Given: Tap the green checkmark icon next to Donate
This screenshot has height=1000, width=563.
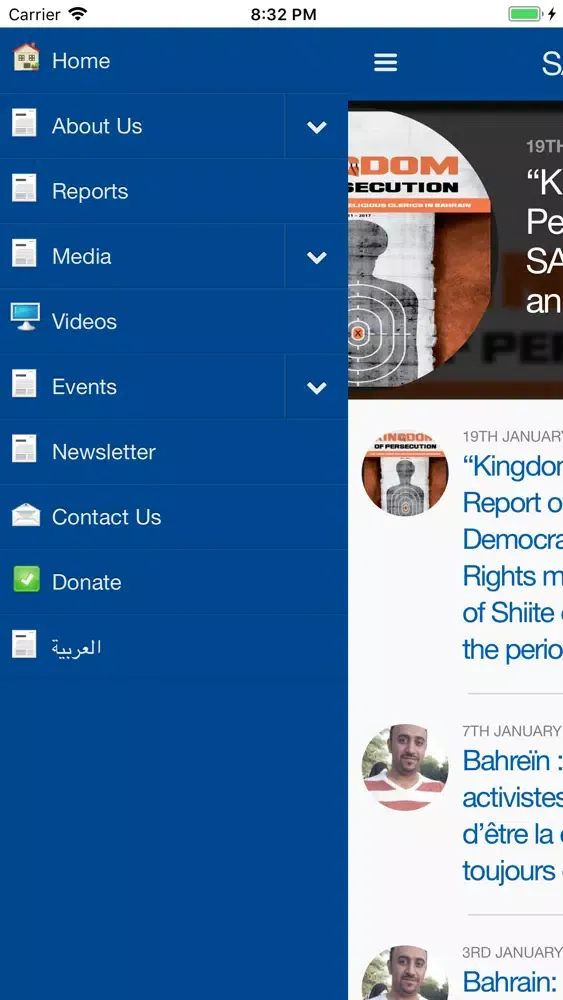Looking at the screenshot, I should coord(26,579).
